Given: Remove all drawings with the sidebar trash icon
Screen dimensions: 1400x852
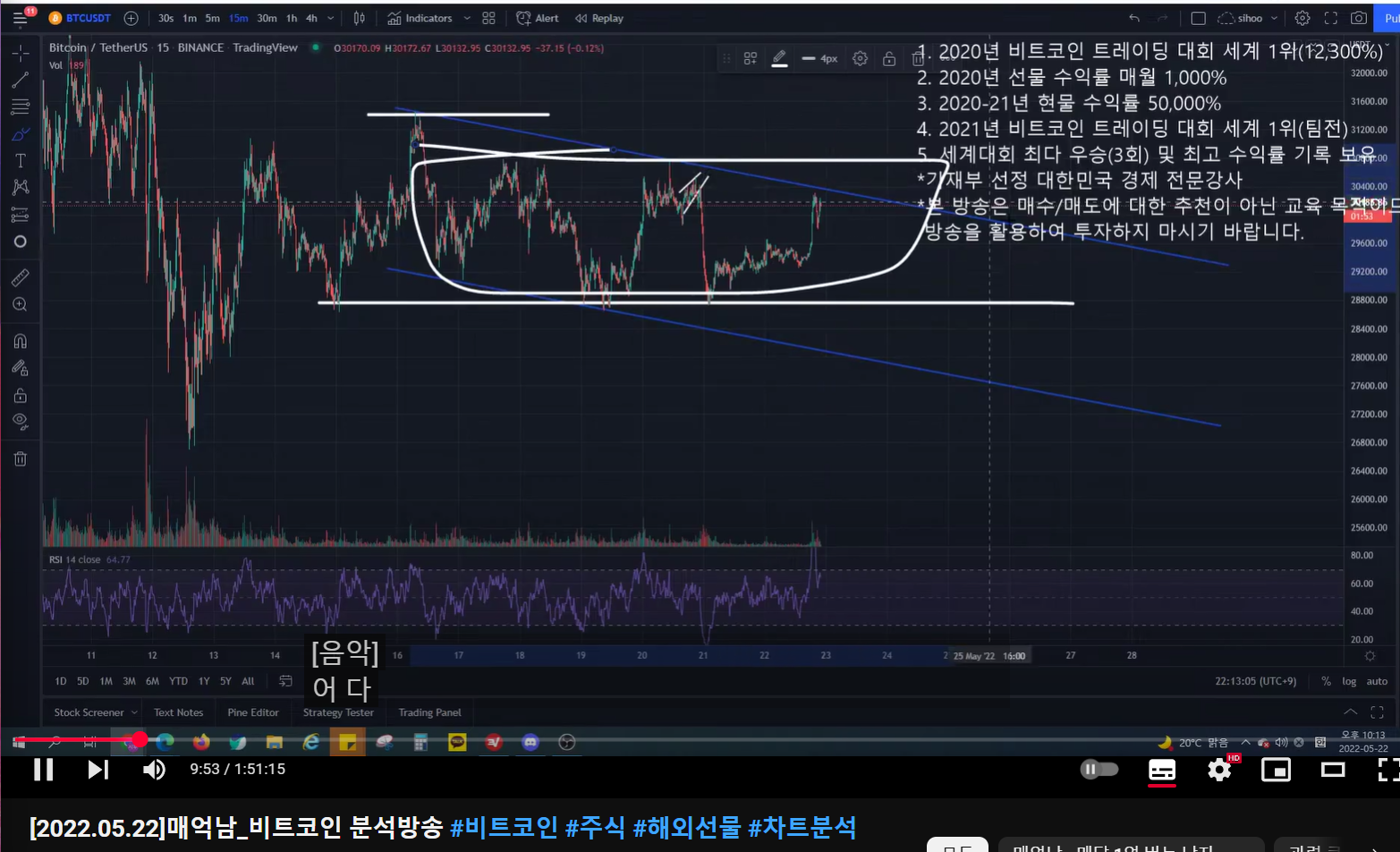Looking at the screenshot, I should pyautogui.click(x=20, y=459).
